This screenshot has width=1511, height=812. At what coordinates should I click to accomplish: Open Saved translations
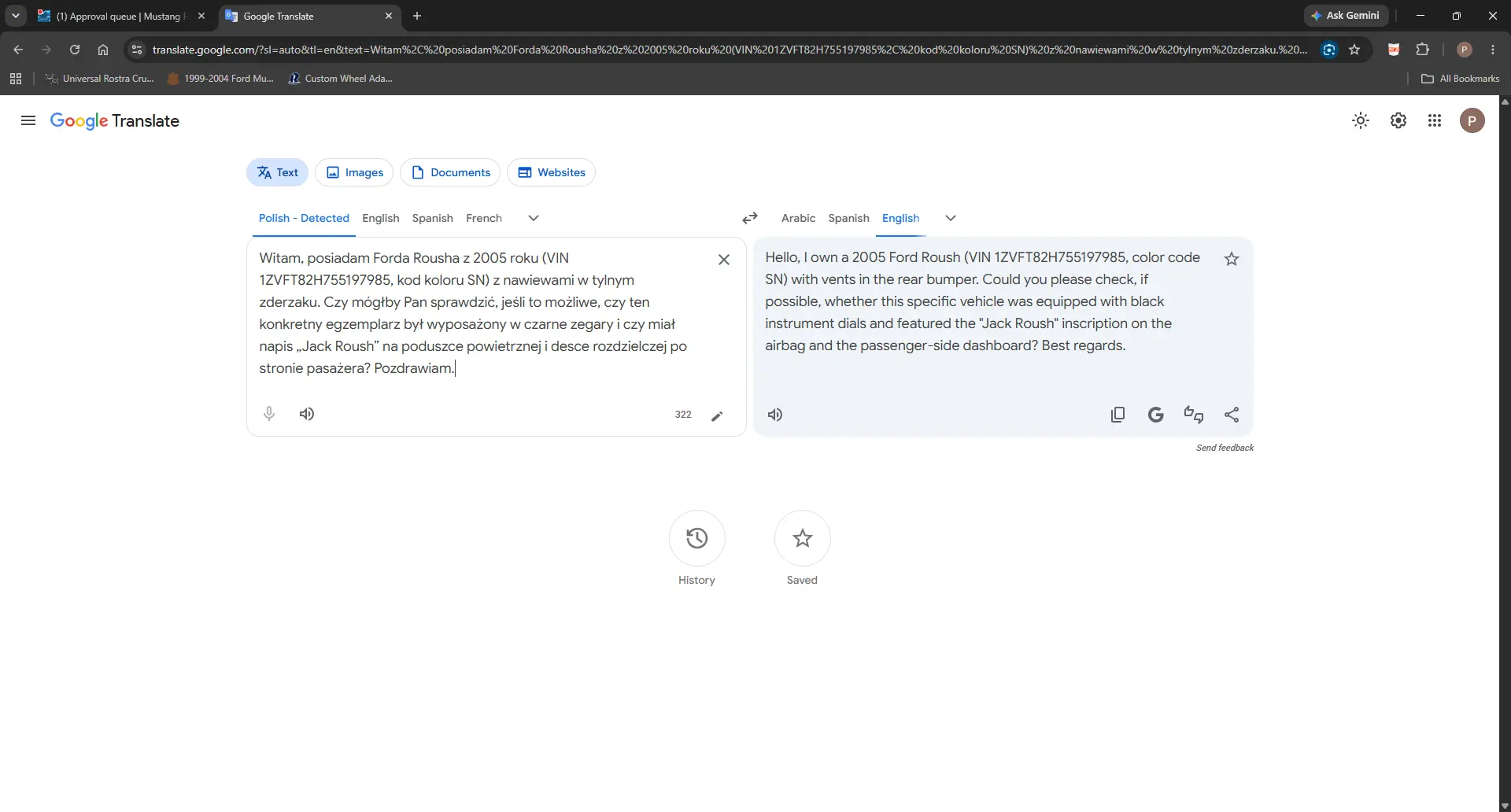(x=803, y=538)
